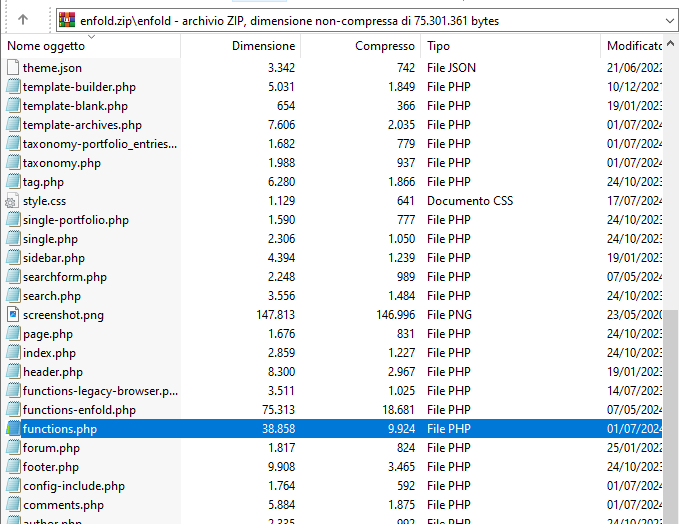Click file name header.php
The width and height of the screenshot is (679, 524).
tap(53, 372)
